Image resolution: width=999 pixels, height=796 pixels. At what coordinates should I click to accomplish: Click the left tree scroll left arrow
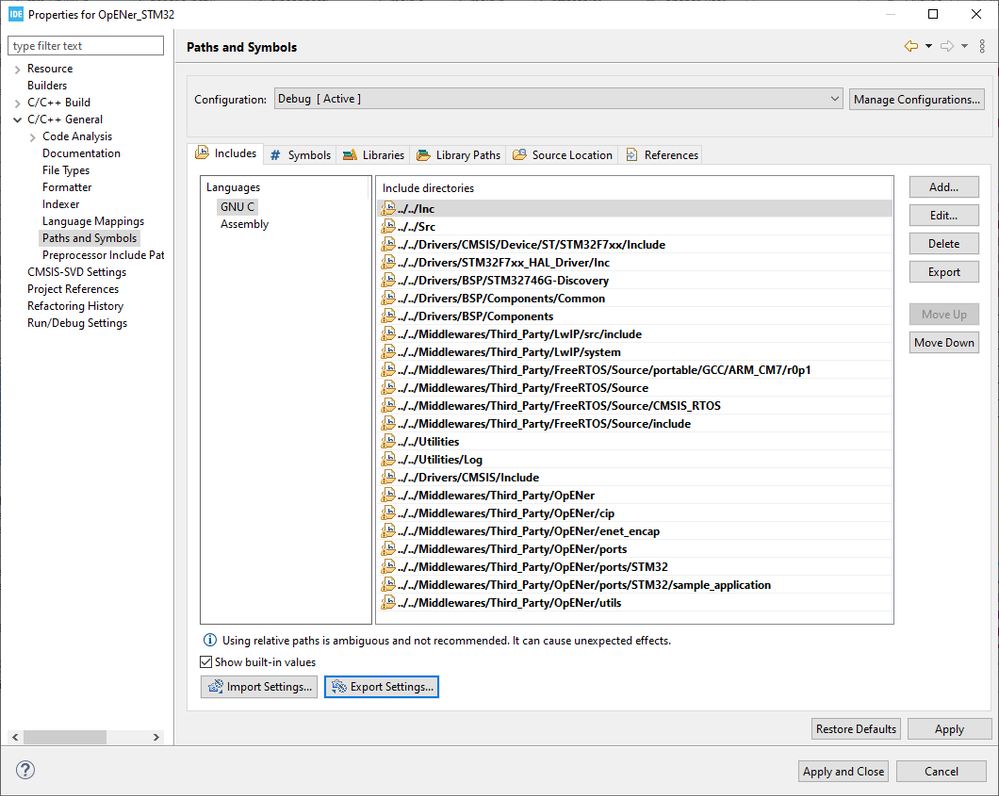click(15, 737)
